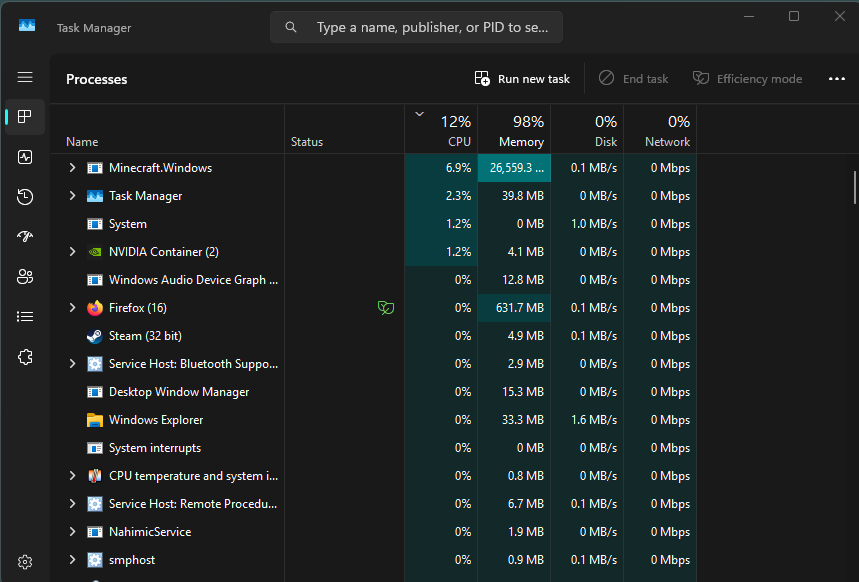The image size is (859, 582).
Task: Click the Minecraft.Windows process icon
Action: point(95,168)
